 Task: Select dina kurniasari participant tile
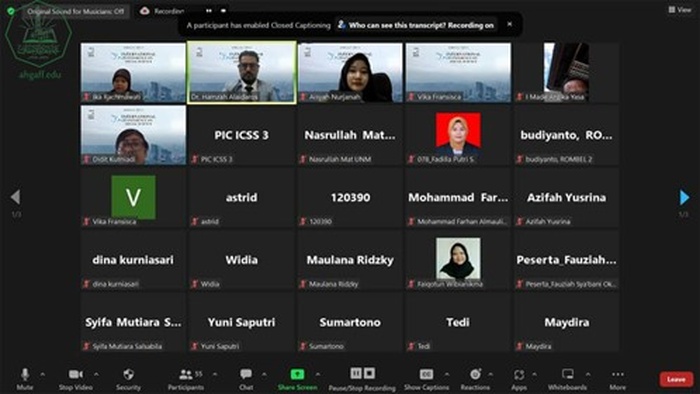tap(133, 260)
